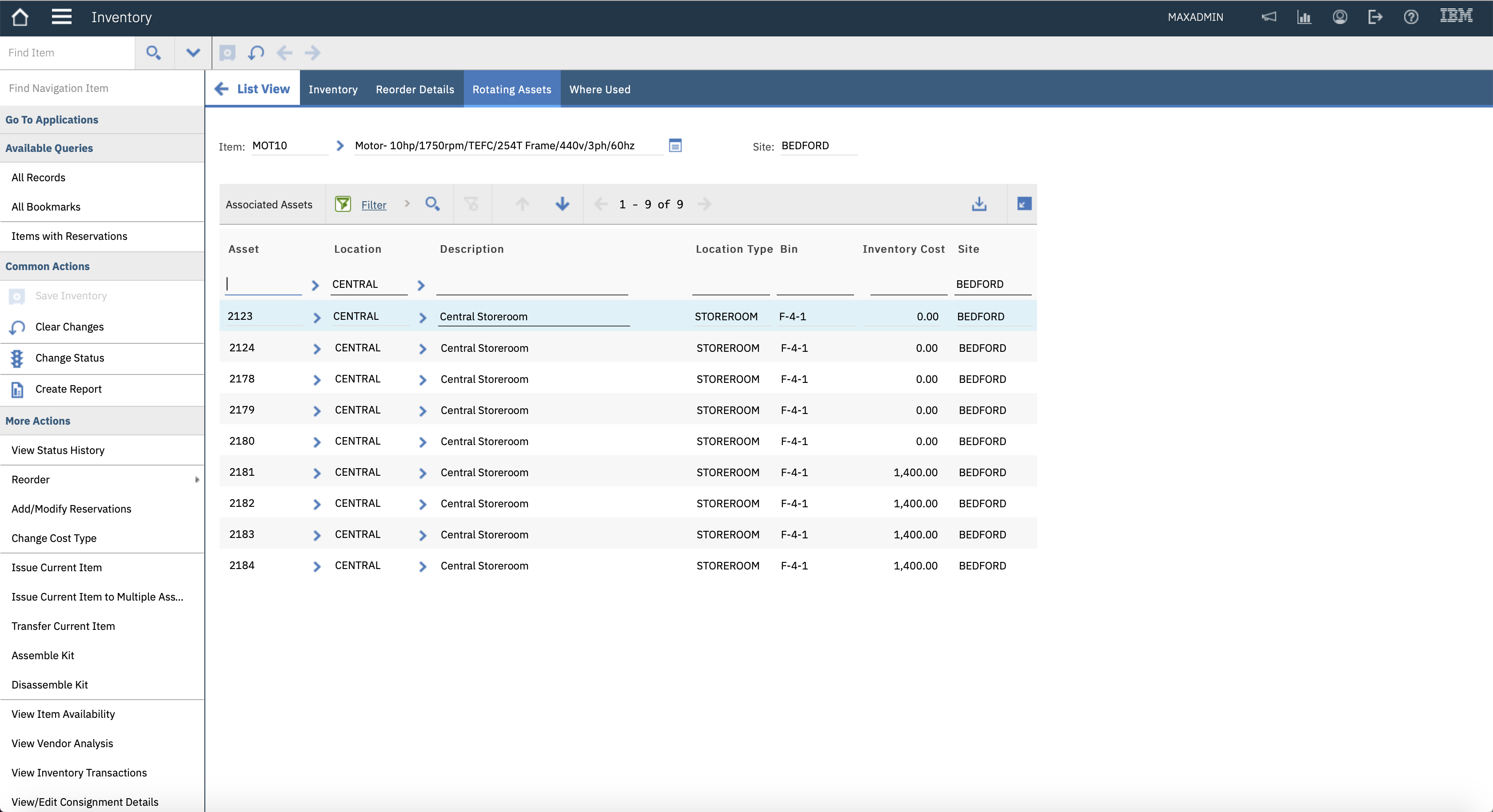
Task: Toggle the Associated Assets filter row icon
Action: pos(343,204)
